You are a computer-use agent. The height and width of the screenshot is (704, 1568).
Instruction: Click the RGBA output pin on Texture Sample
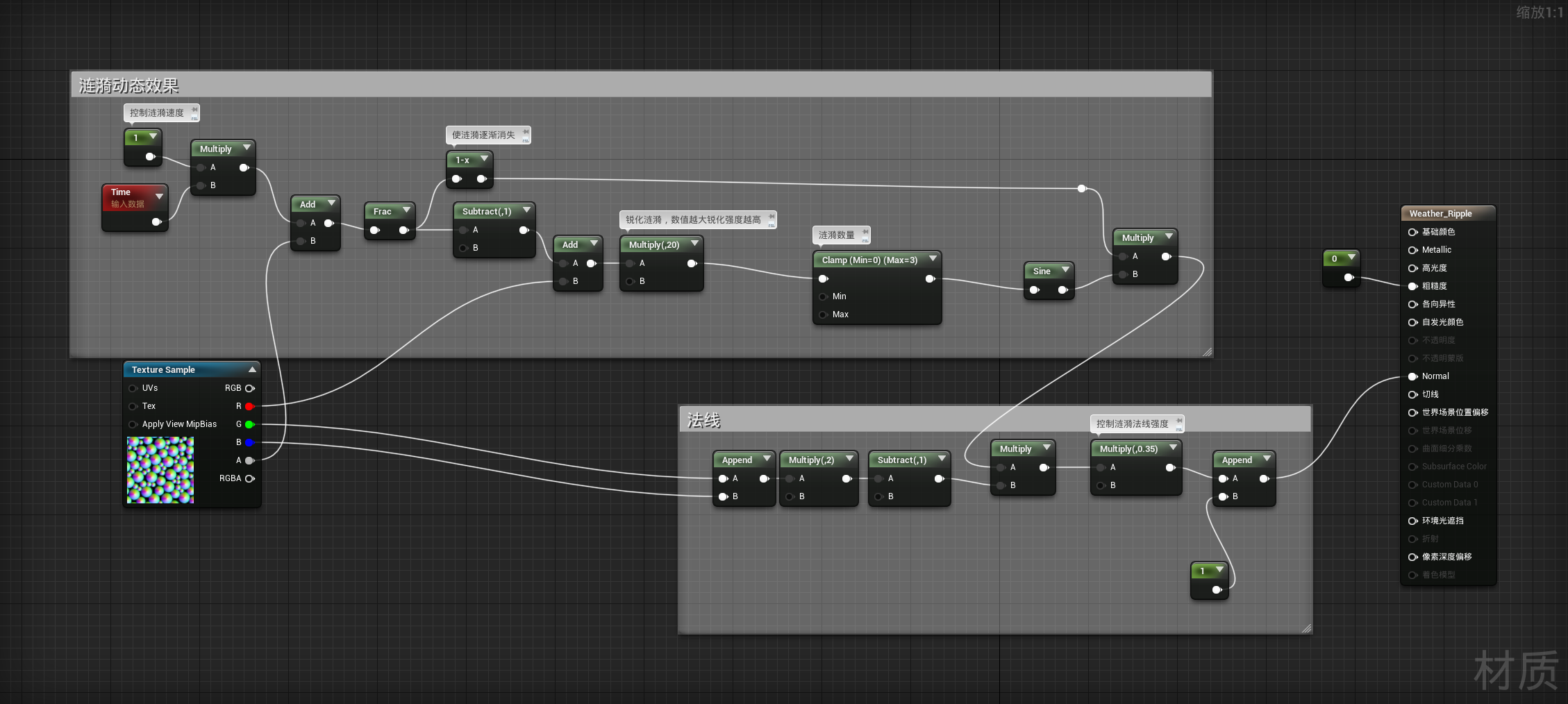[x=250, y=478]
